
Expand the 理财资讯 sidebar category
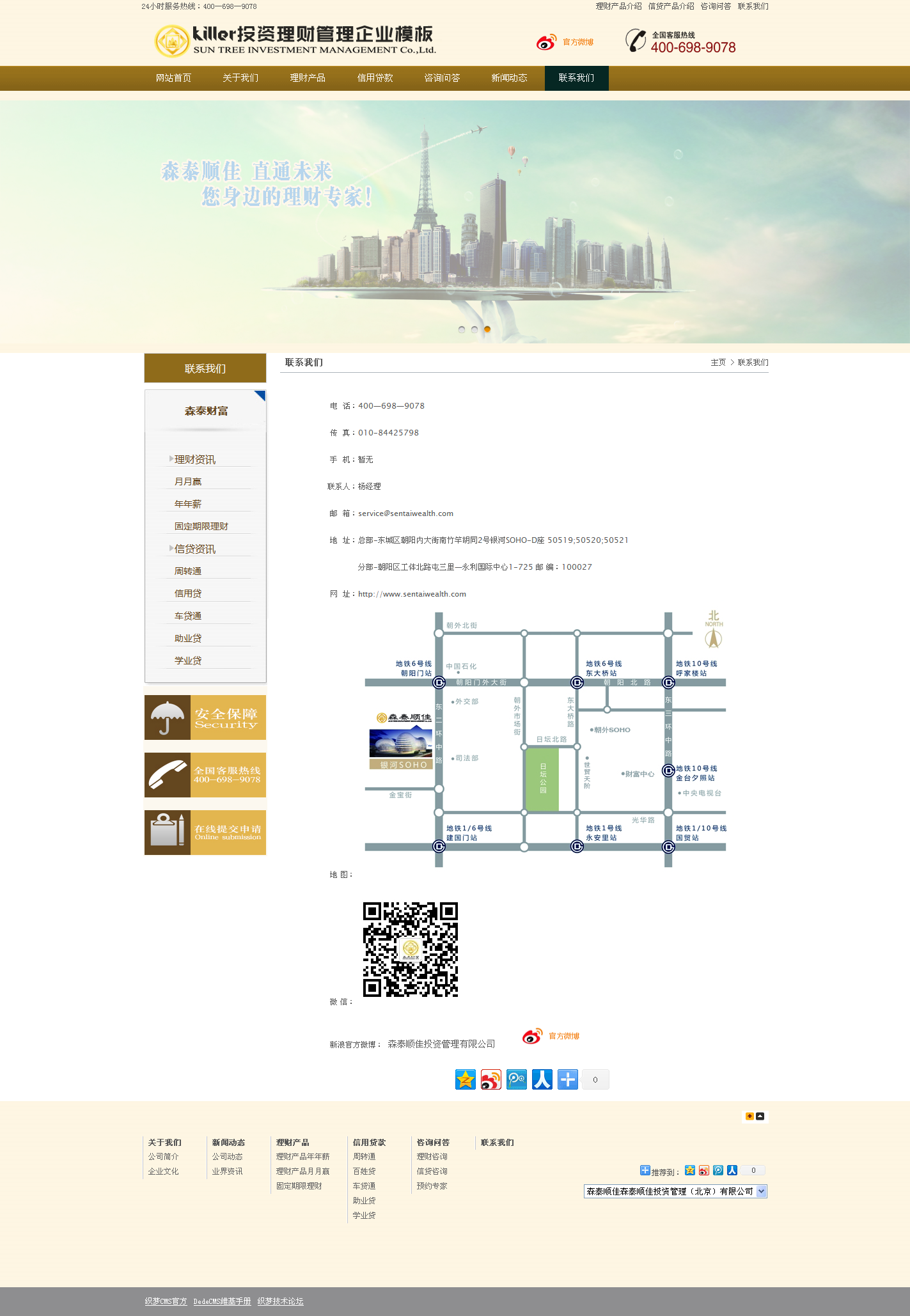(x=195, y=459)
